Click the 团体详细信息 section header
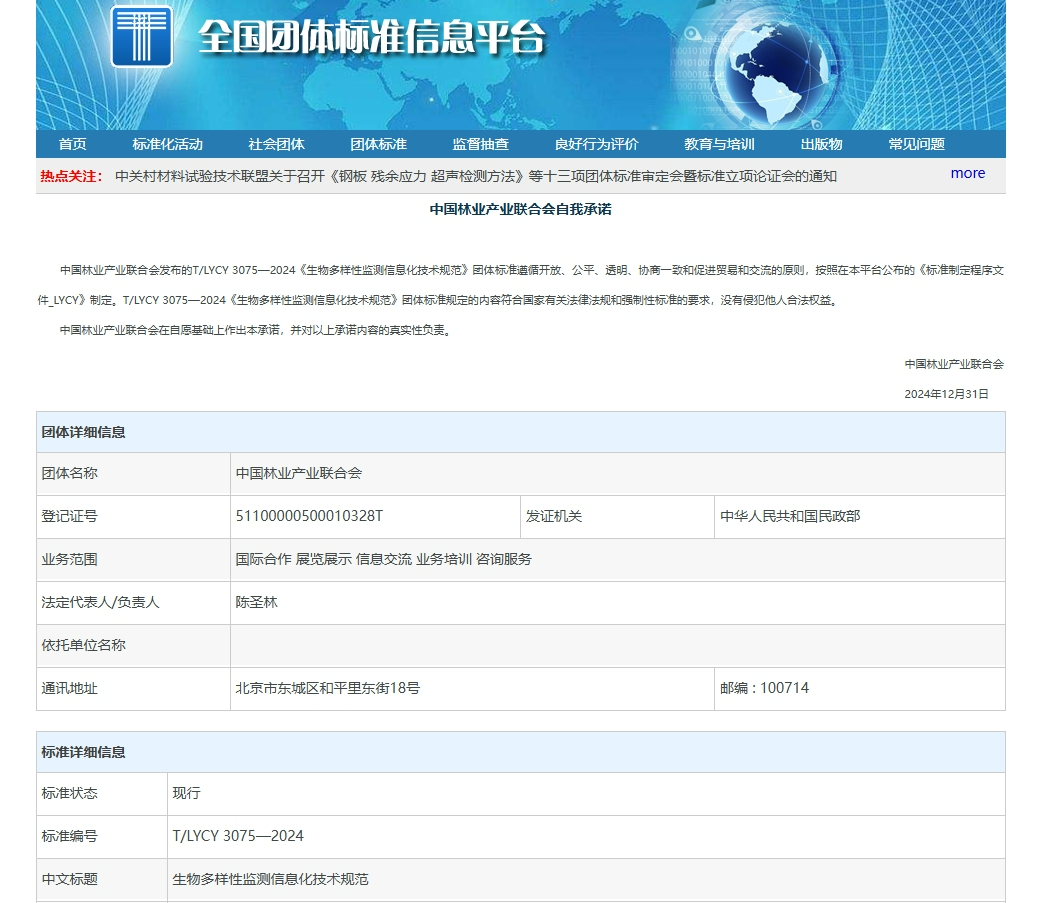Viewport: 1039px width, 903px height. 521,432
